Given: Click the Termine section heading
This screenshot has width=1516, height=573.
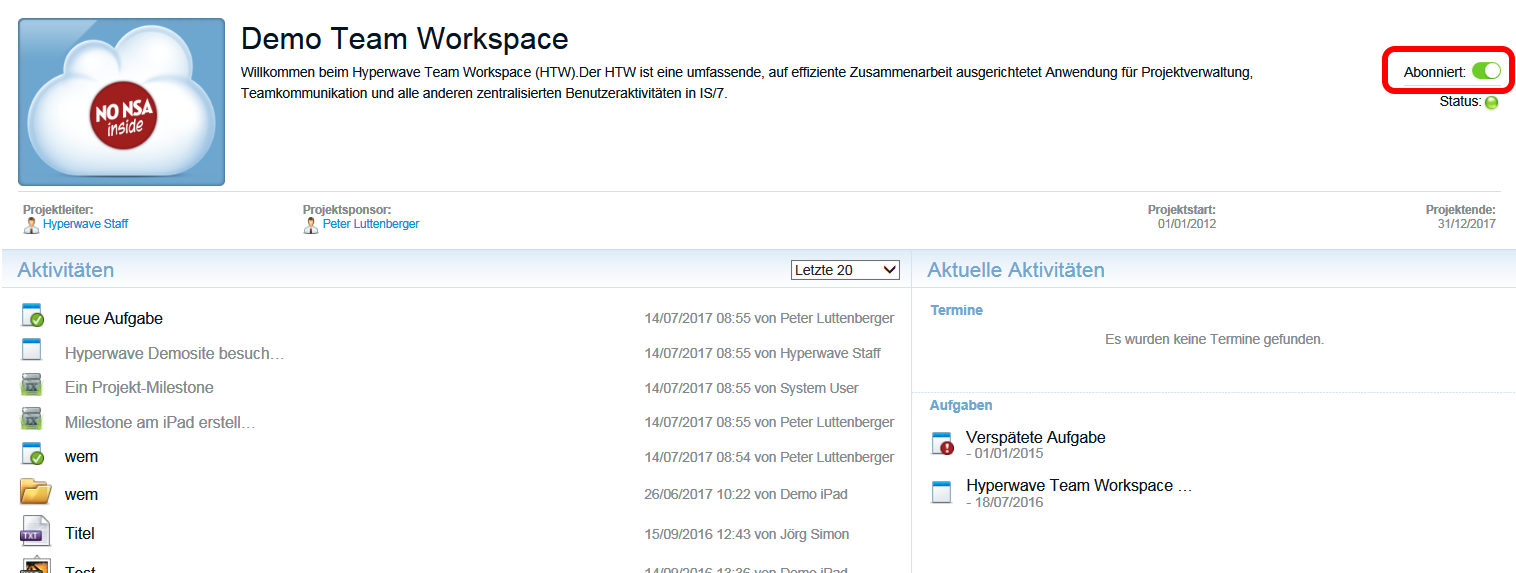Looking at the screenshot, I should (957, 310).
